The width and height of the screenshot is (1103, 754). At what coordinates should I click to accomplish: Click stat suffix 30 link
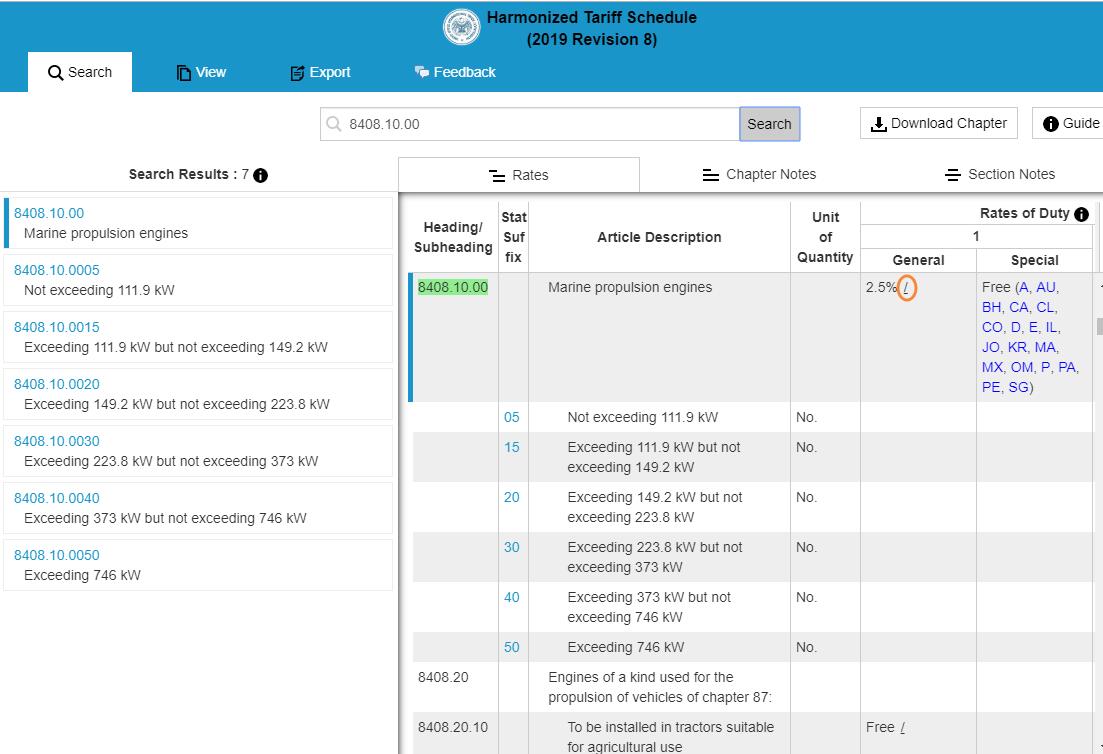511,547
